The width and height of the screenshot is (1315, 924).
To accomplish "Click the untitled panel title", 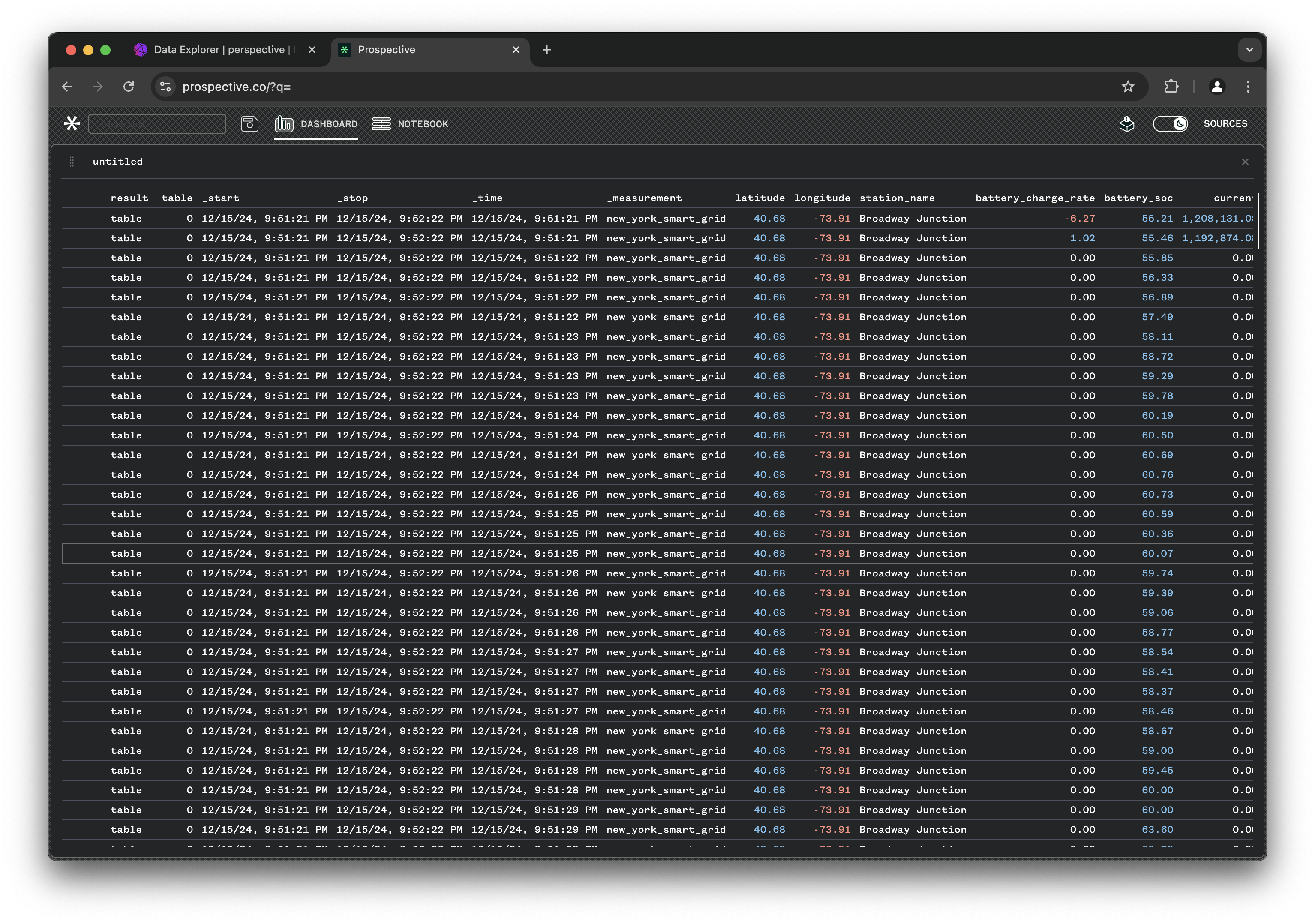I will (x=118, y=162).
